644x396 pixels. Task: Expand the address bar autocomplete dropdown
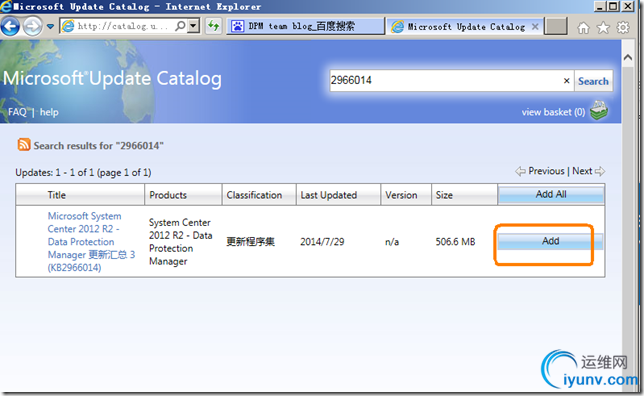194,26
